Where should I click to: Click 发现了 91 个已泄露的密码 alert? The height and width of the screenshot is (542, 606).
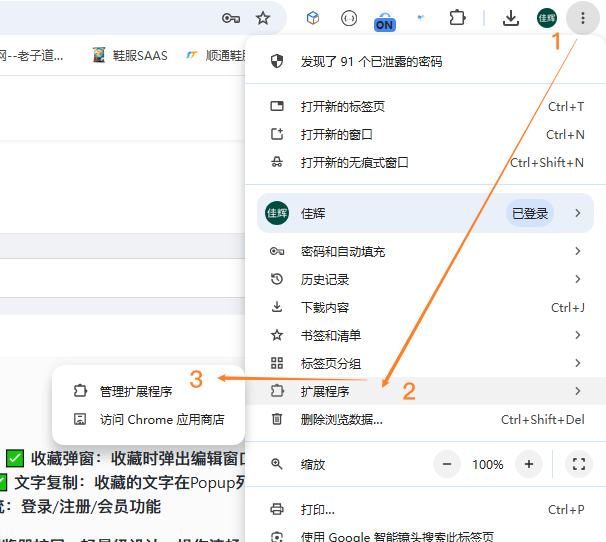[425, 61]
